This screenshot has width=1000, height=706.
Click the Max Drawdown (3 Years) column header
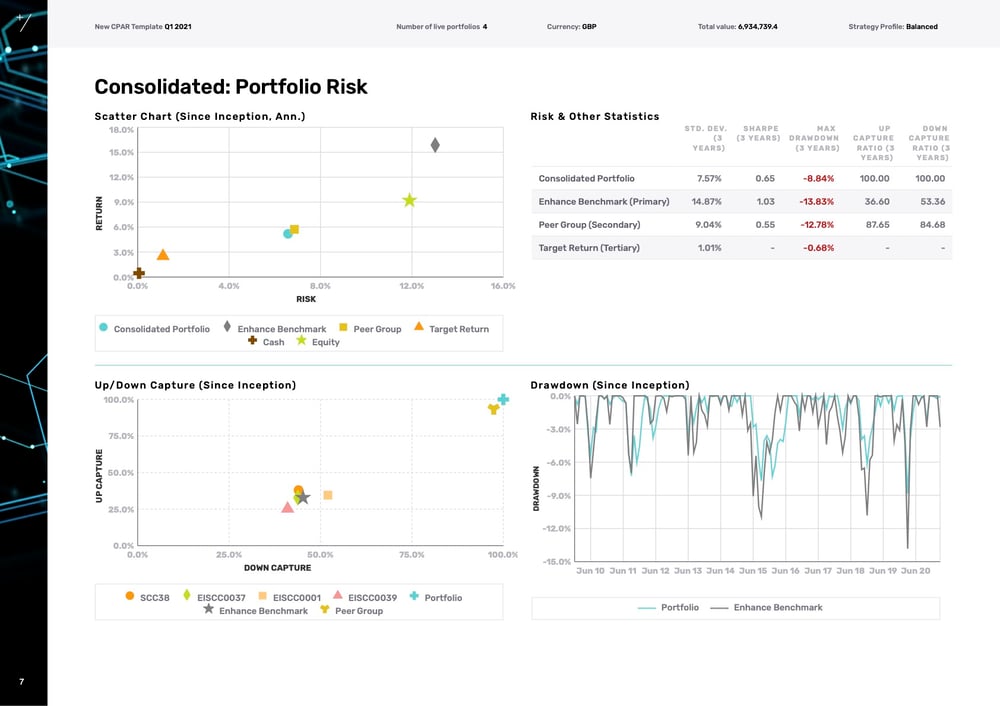pos(814,138)
